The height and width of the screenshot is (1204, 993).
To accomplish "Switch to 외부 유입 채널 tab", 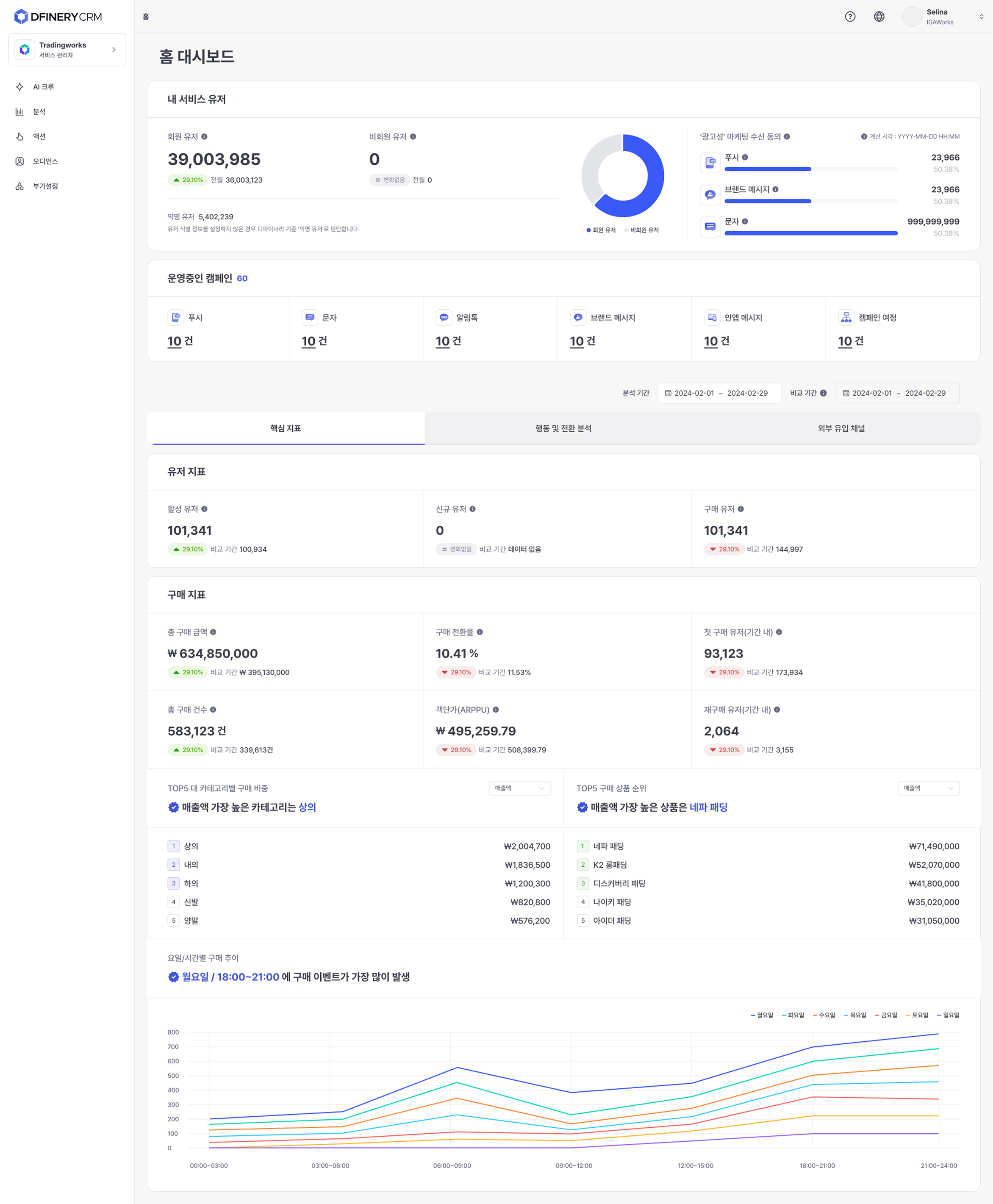I will (x=841, y=428).
